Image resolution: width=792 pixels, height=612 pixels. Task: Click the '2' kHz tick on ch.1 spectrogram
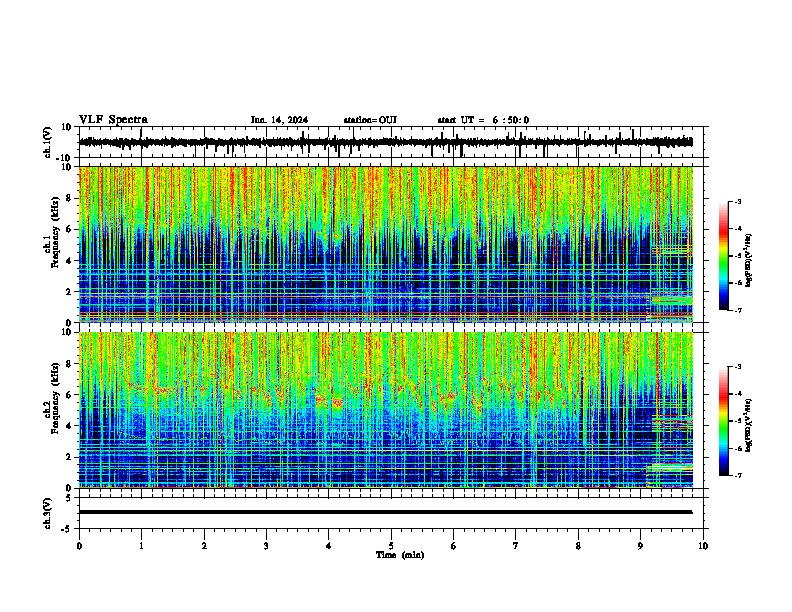pos(69,291)
